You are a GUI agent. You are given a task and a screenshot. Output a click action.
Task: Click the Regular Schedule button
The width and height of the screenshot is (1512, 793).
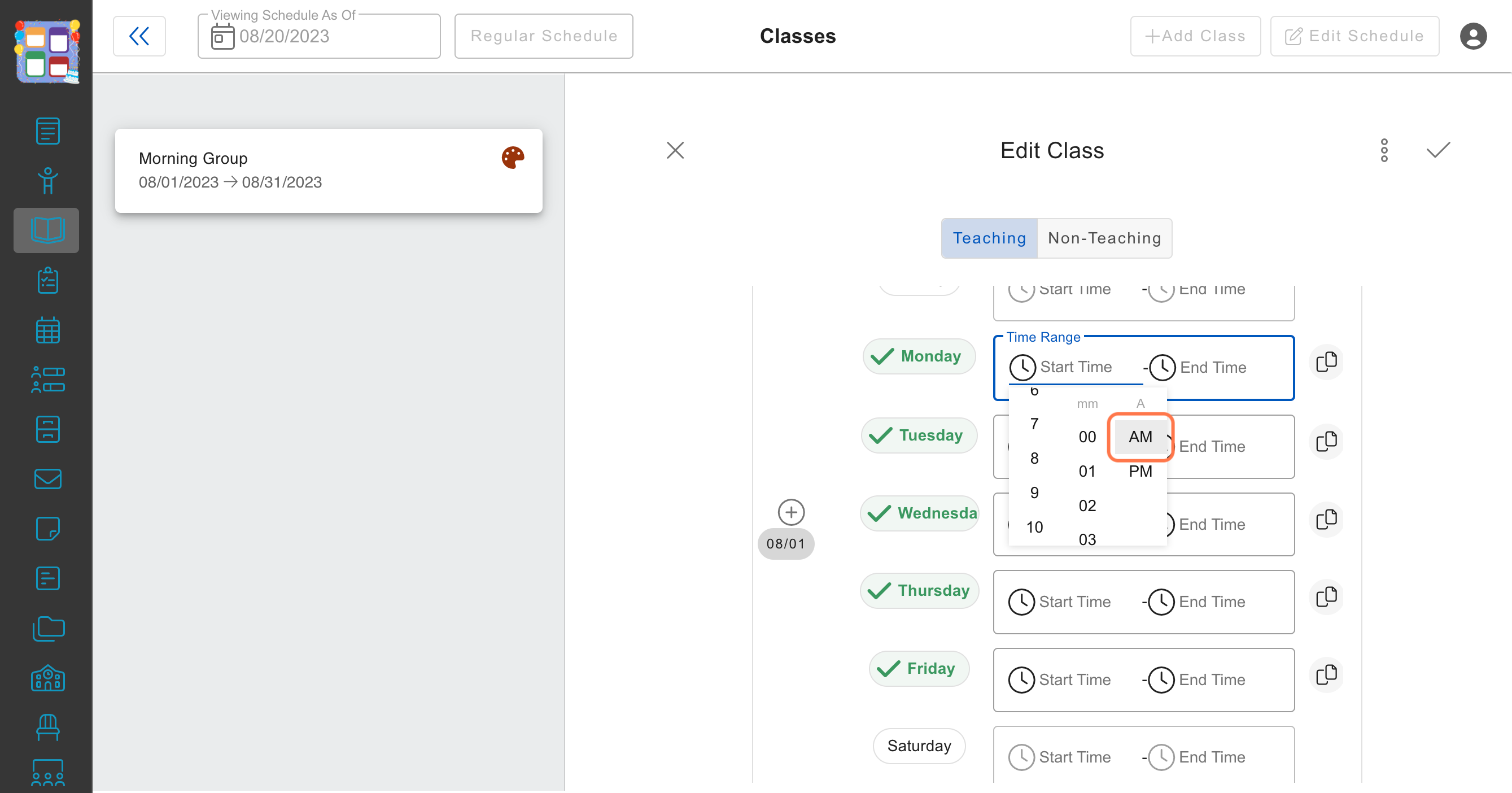coord(544,36)
